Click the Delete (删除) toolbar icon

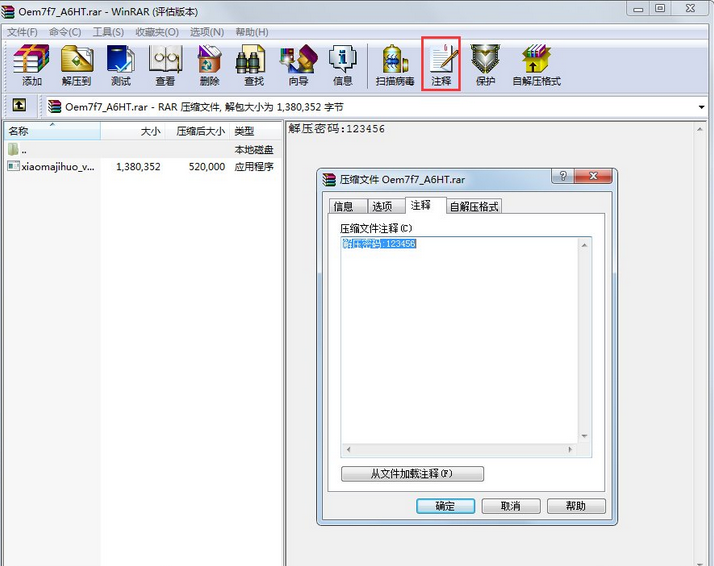tap(209, 65)
